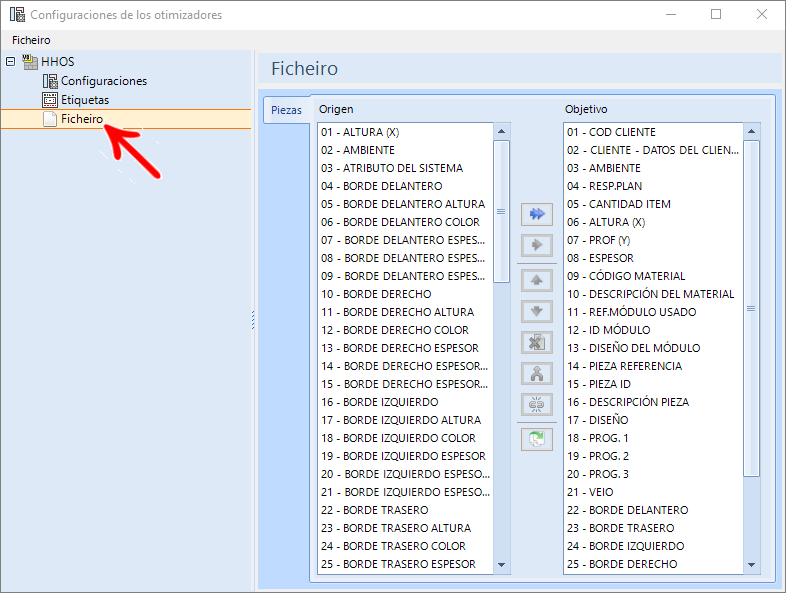
Task: Click Origen list scroll-down arrow
Action: click(501, 565)
